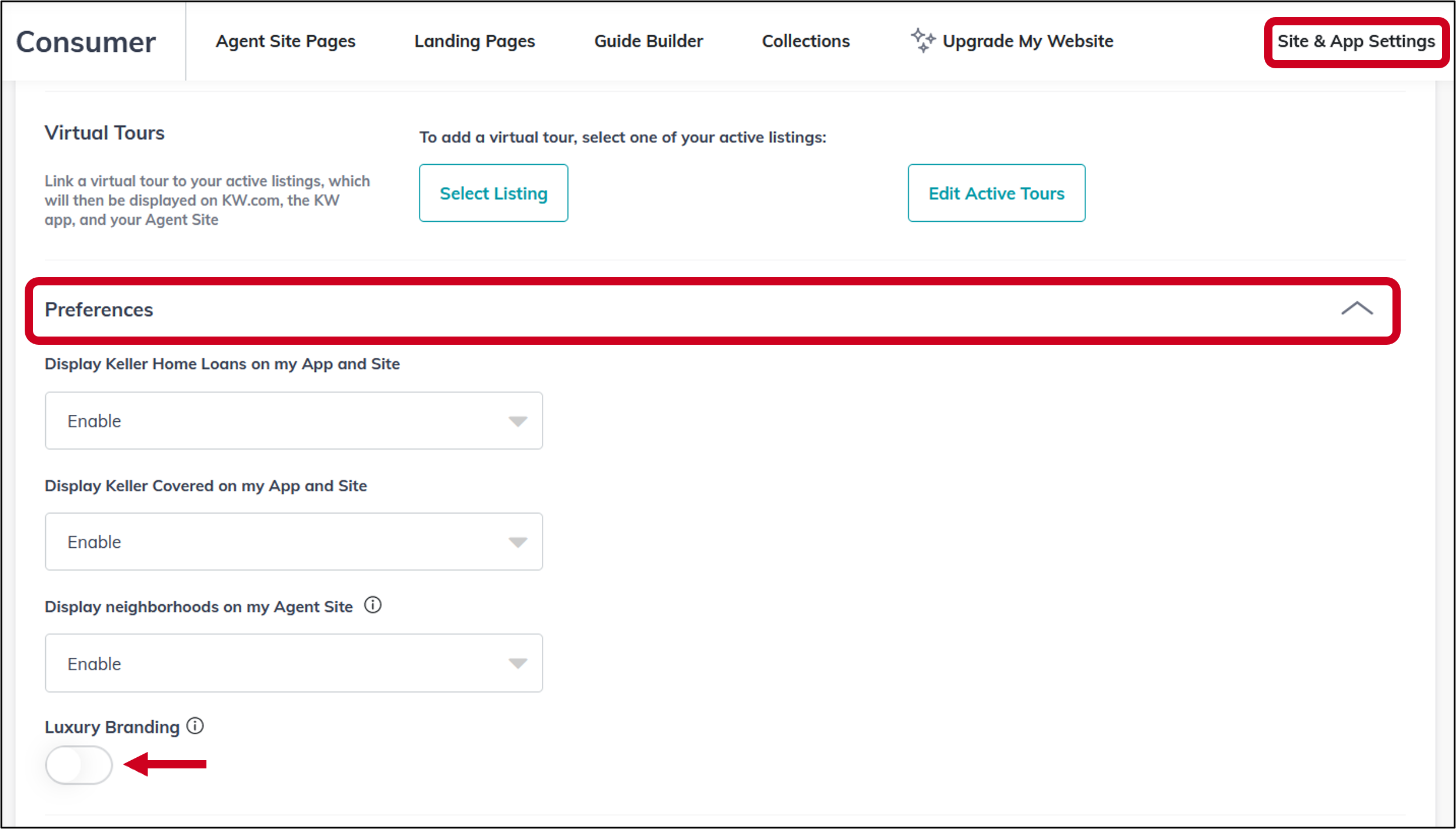Screen dimensions: 1456x829
Task: Click info icon next to Display neighborhoods
Action: pyautogui.click(x=373, y=605)
